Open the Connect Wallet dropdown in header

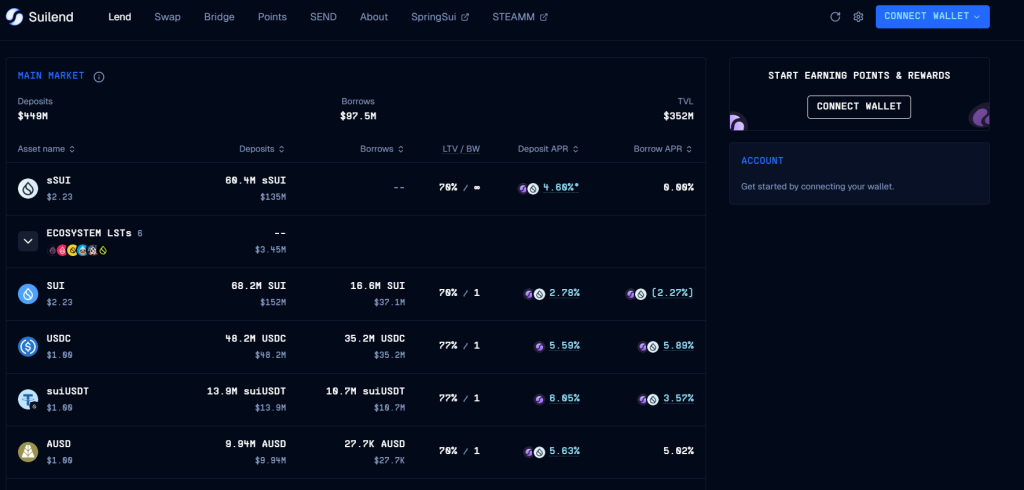pos(933,17)
